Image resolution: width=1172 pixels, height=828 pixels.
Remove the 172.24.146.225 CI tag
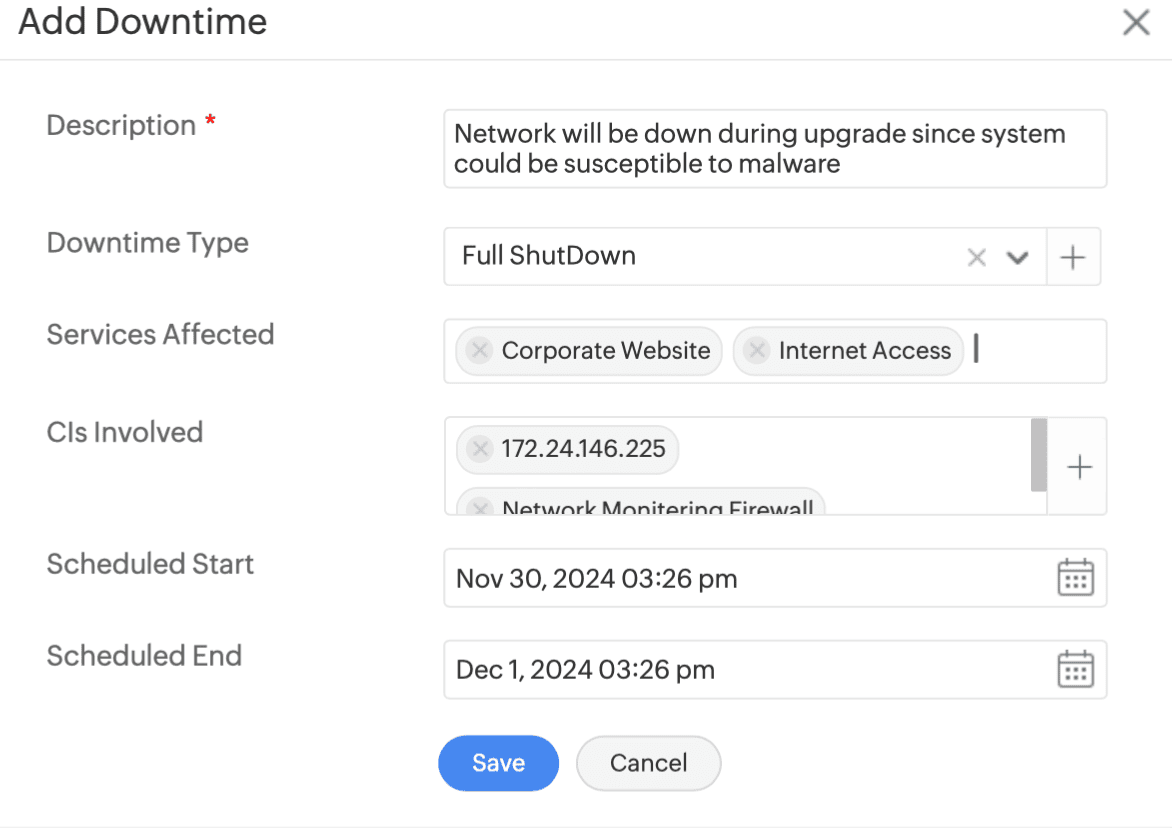click(480, 449)
